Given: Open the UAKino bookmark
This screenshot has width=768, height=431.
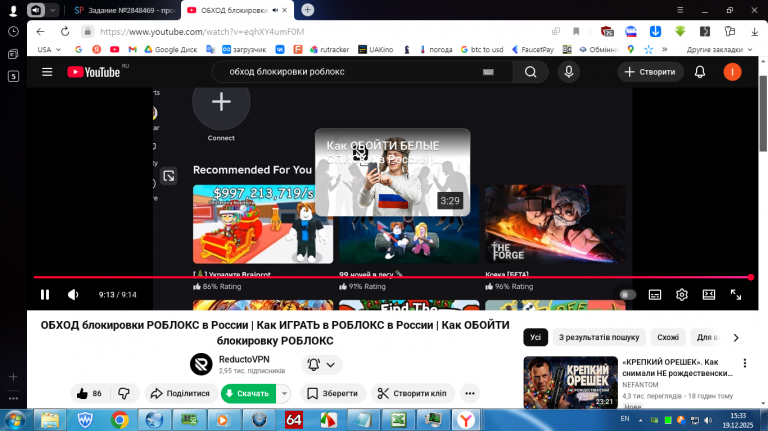Looking at the screenshot, I should point(376,49).
